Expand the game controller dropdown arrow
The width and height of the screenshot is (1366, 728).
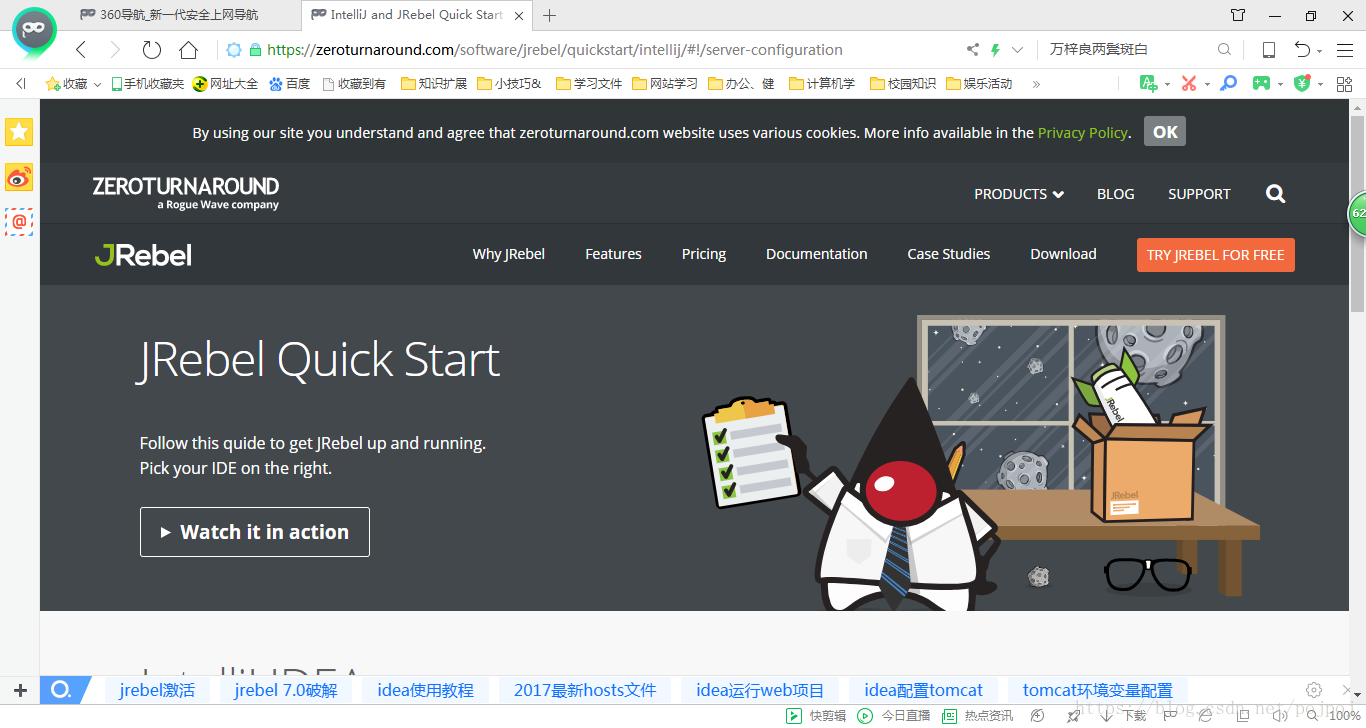(x=1280, y=85)
